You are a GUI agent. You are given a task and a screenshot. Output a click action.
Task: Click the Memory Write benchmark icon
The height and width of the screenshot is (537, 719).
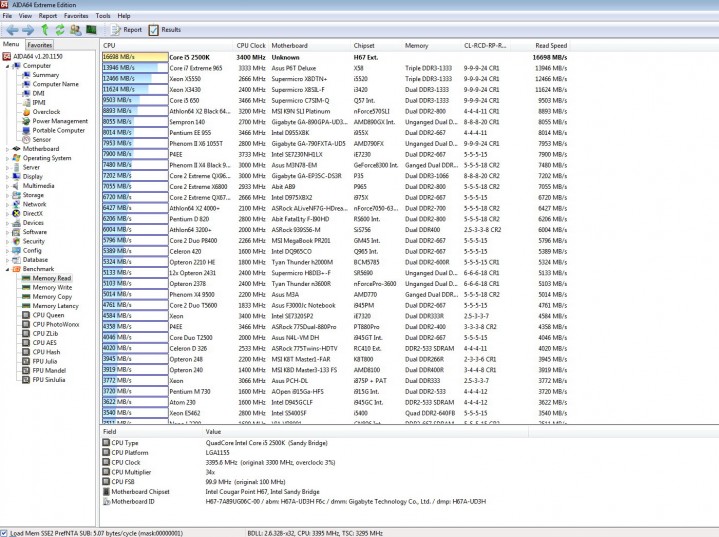(x=26, y=288)
